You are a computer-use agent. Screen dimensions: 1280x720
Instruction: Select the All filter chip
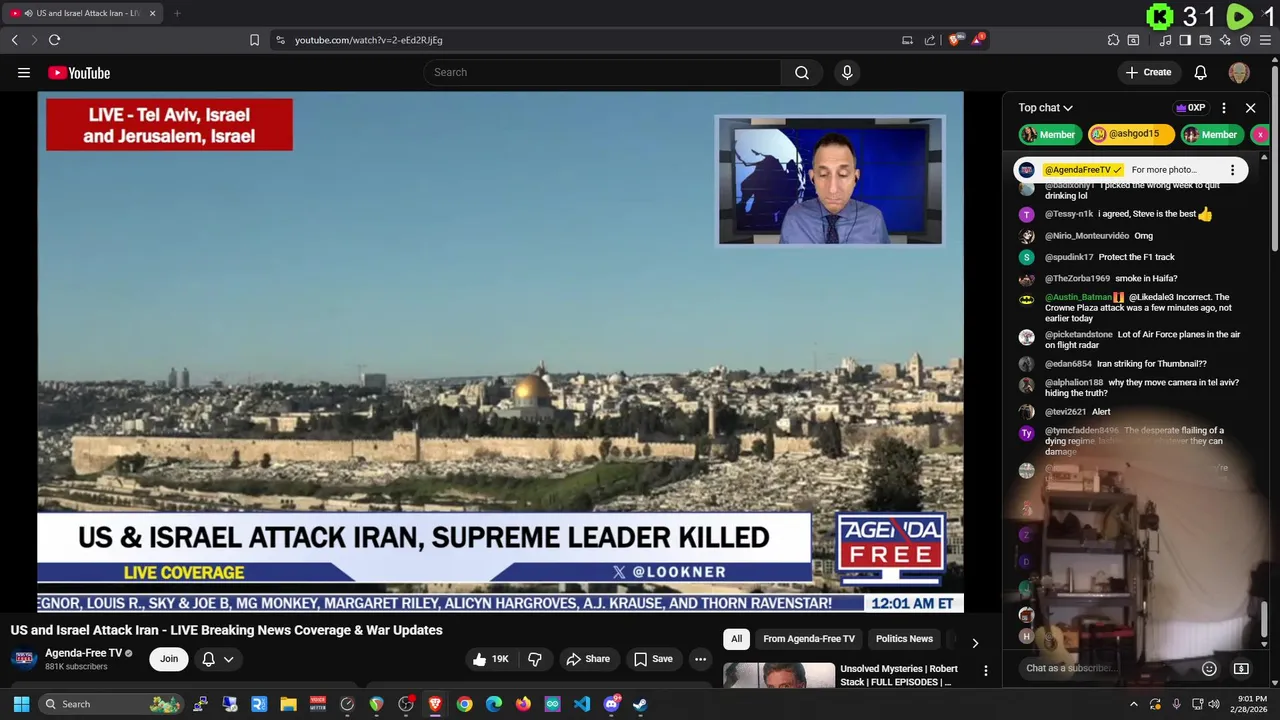(x=736, y=639)
